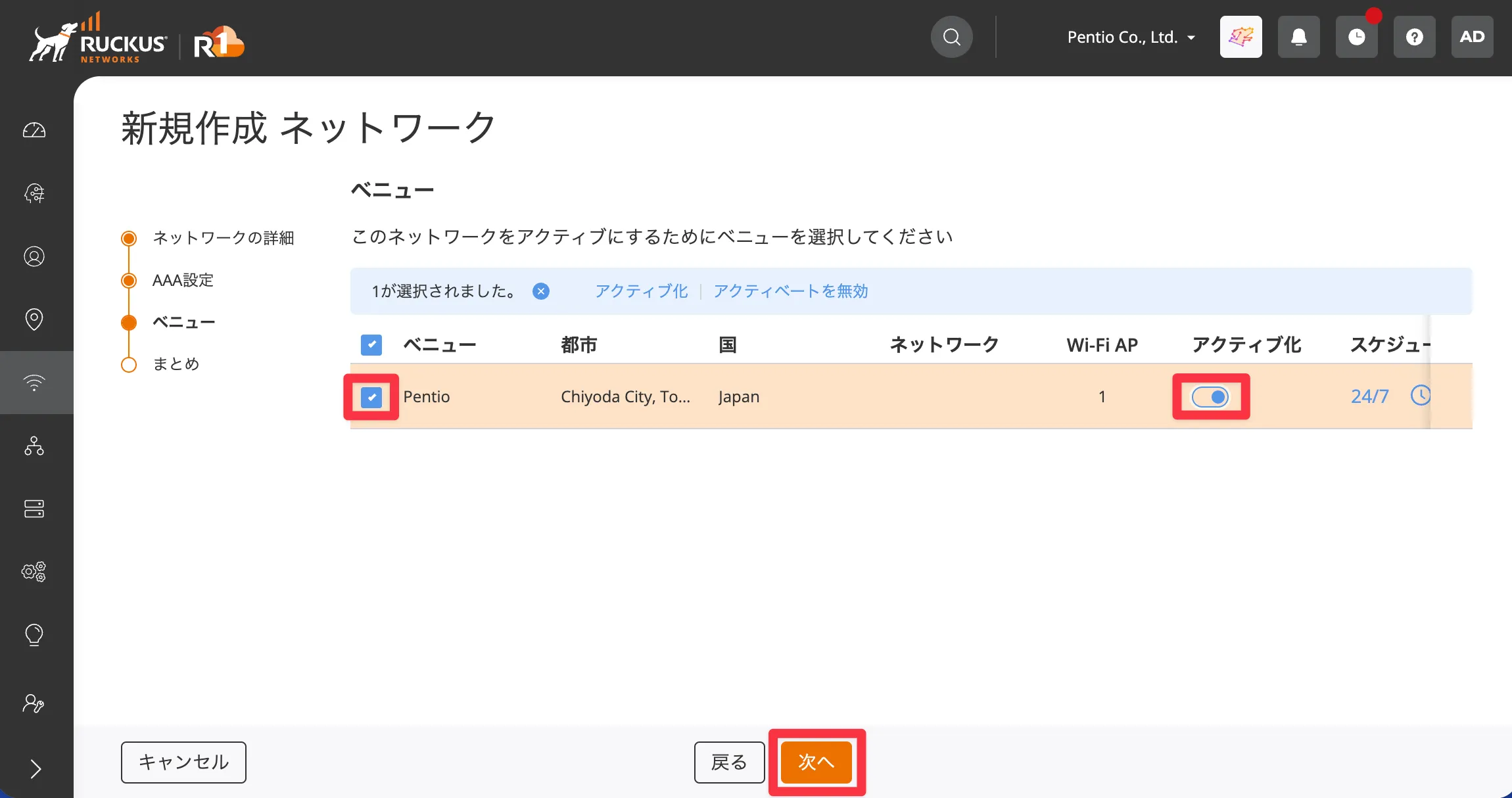This screenshot has width=1512, height=798.
Task: Sort by the 国 column header
Action: [728, 345]
